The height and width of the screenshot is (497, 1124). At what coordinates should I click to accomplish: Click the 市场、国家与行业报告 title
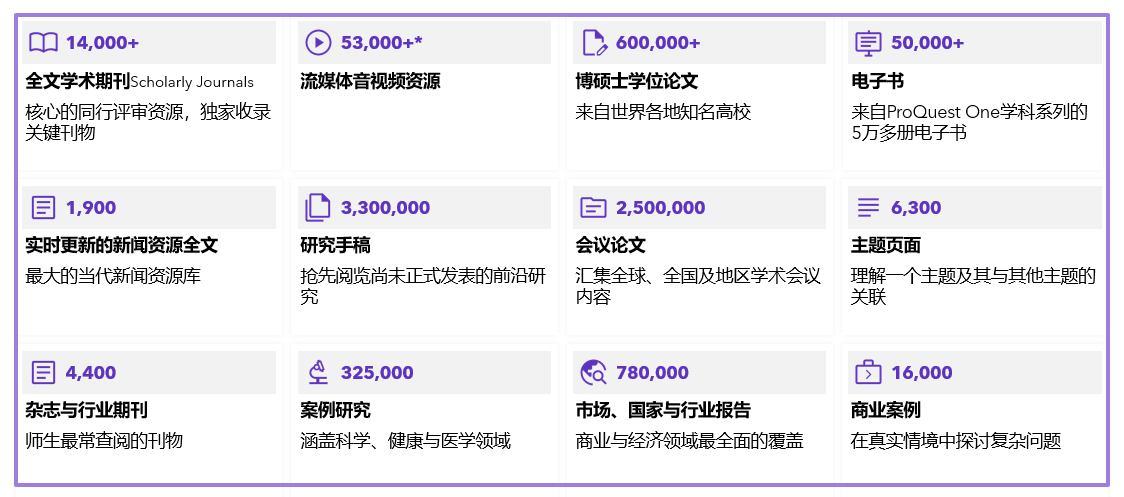coord(663,411)
